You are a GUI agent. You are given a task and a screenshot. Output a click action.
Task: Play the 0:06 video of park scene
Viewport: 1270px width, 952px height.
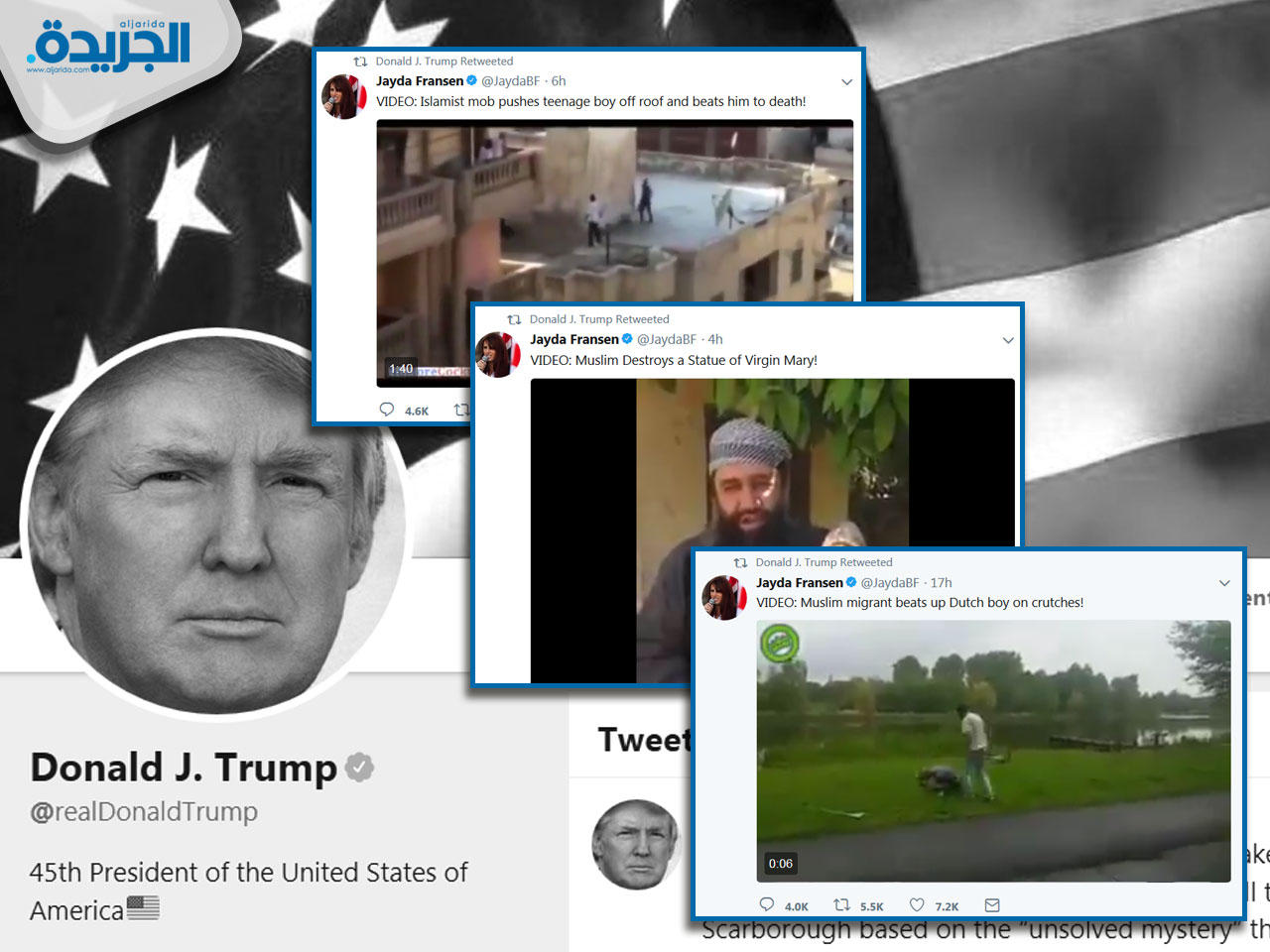993,751
